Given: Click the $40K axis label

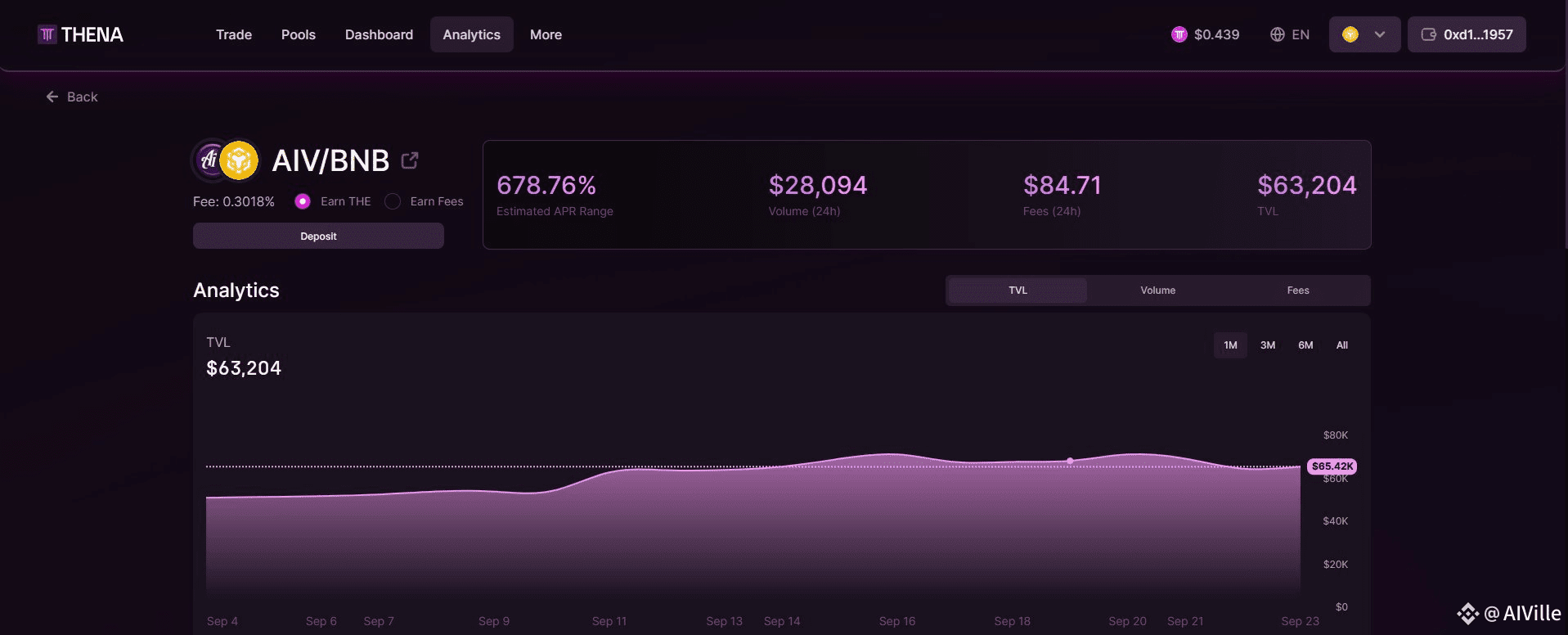Looking at the screenshot, I should coord(1336,521).
